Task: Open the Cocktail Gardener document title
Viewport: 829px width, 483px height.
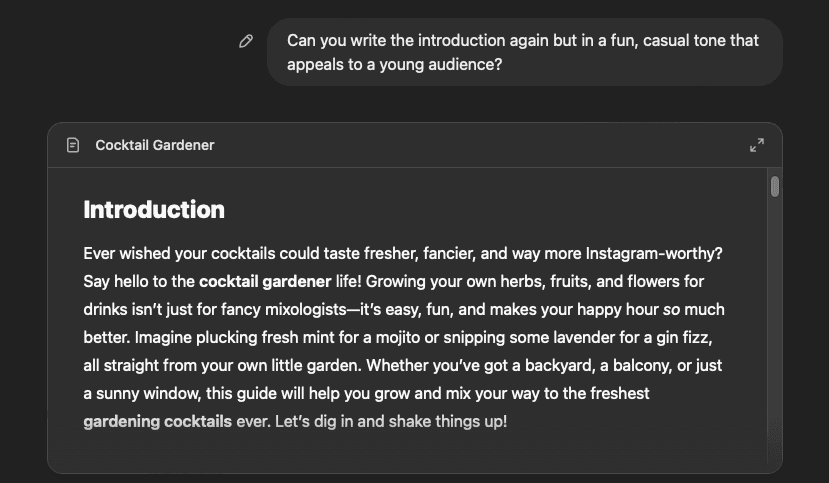Action: (x=154, y=145)
